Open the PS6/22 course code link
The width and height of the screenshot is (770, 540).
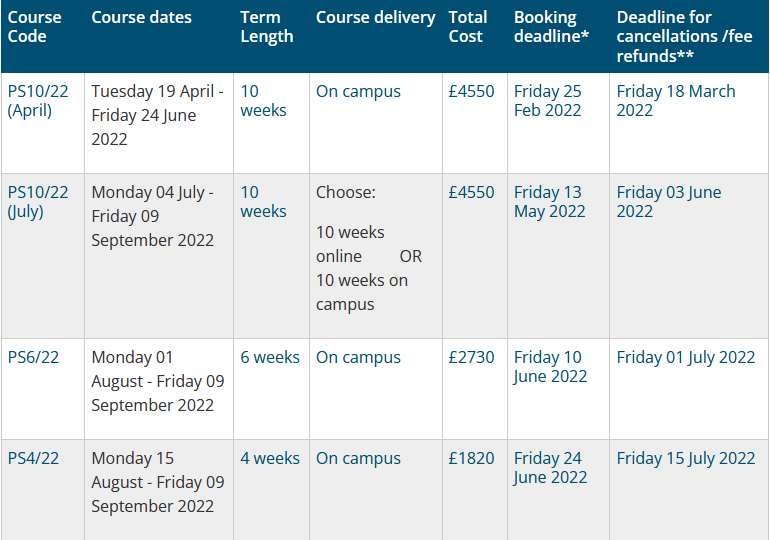pyautogui.click(x=33, y=357)
